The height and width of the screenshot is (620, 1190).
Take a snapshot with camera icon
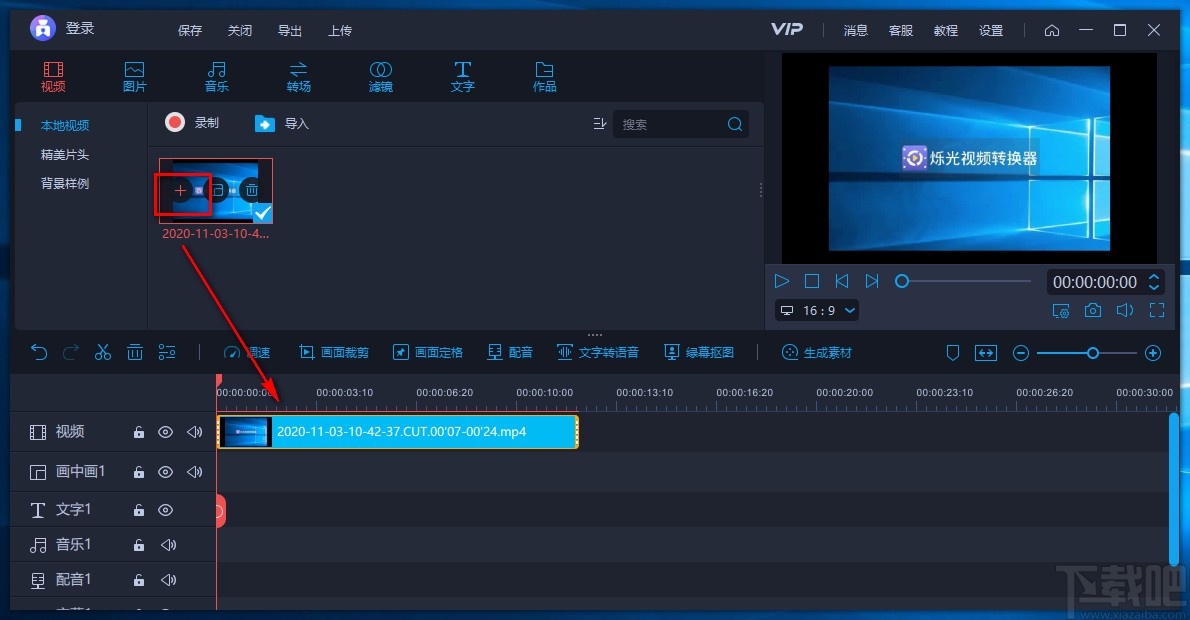1092,310
